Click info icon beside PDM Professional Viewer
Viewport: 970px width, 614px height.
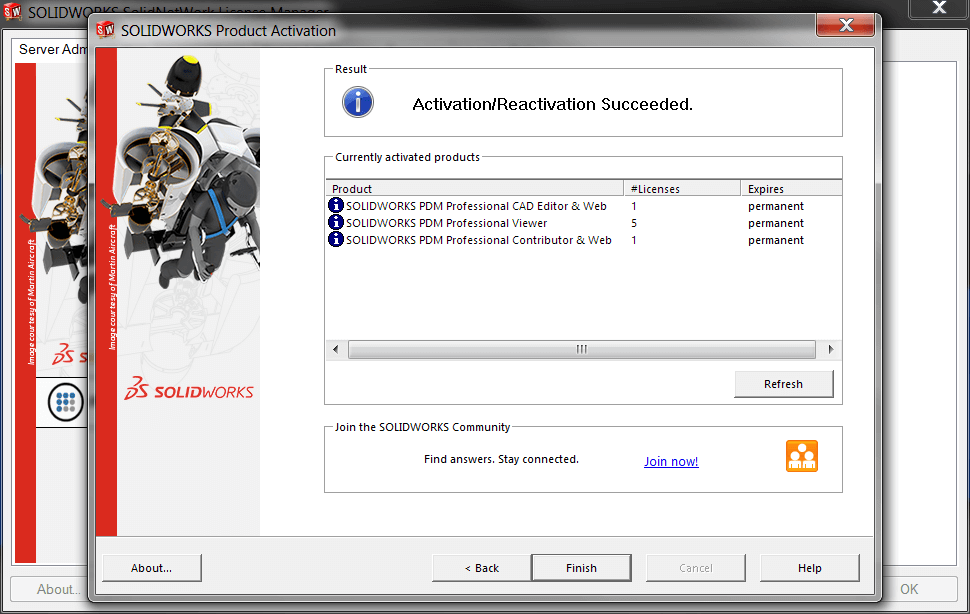(335, 222)
